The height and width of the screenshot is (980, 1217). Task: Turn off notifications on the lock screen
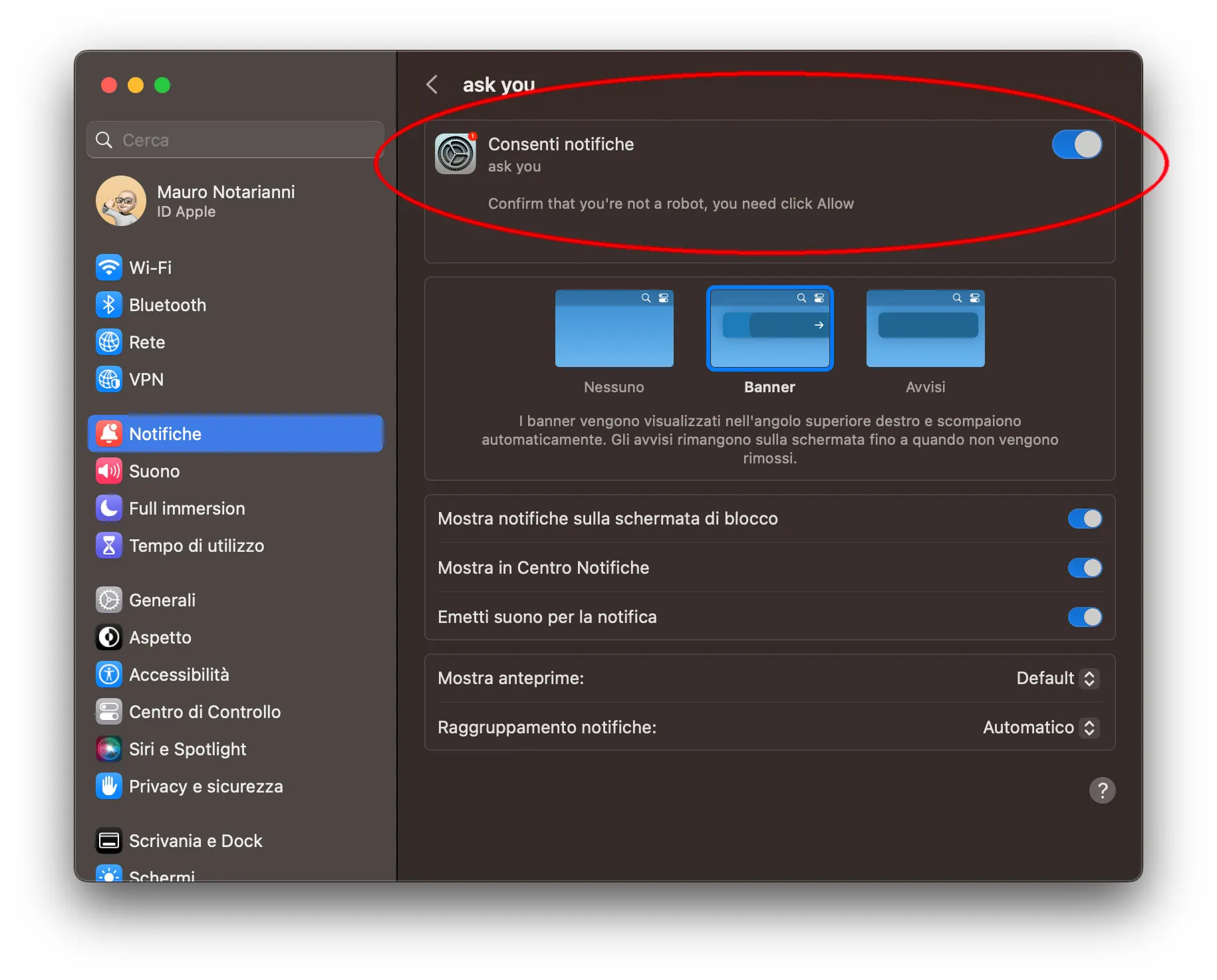pyautogui.click(x=1085, y=519)
